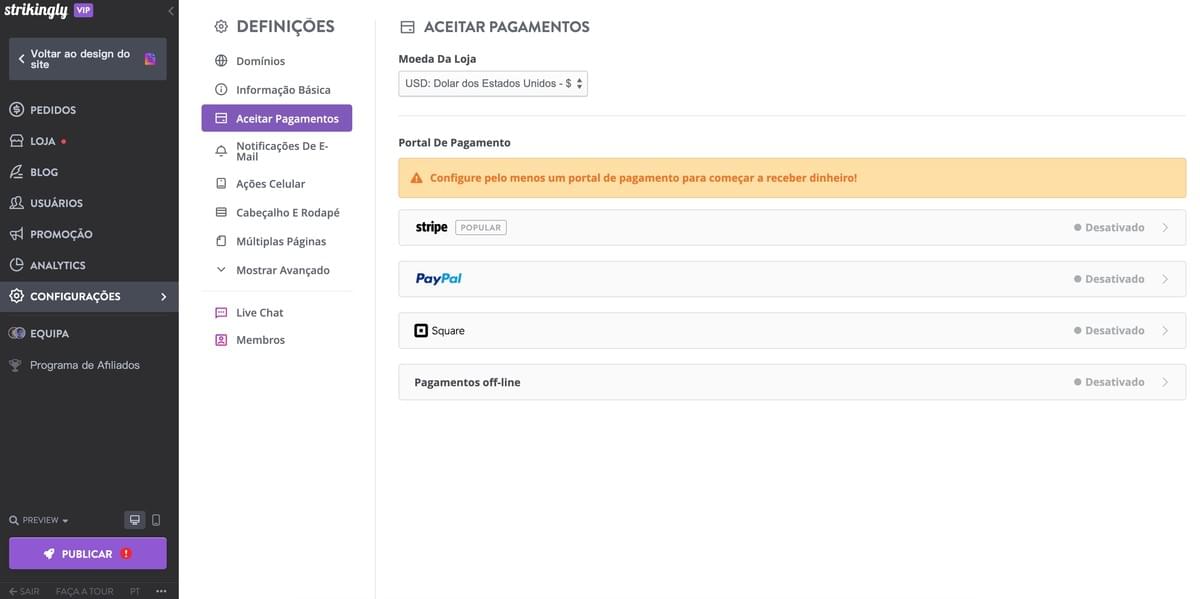1200x599 pixels.
Task: Click the Configurações gear icon
Action: coord(17,296)
